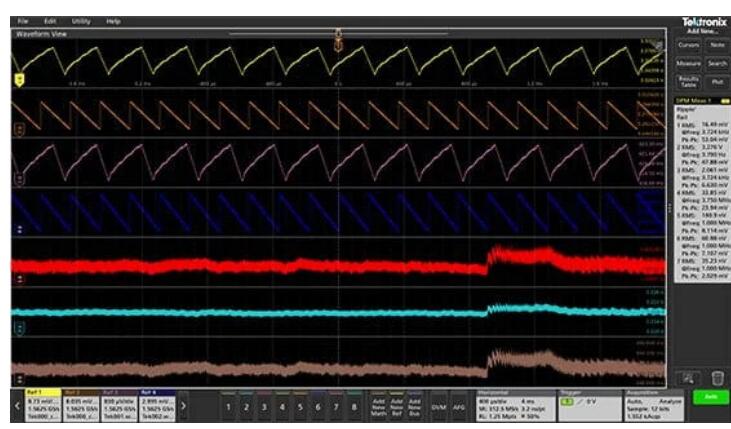Select the Ref 3 badge

tap(119, 405)
